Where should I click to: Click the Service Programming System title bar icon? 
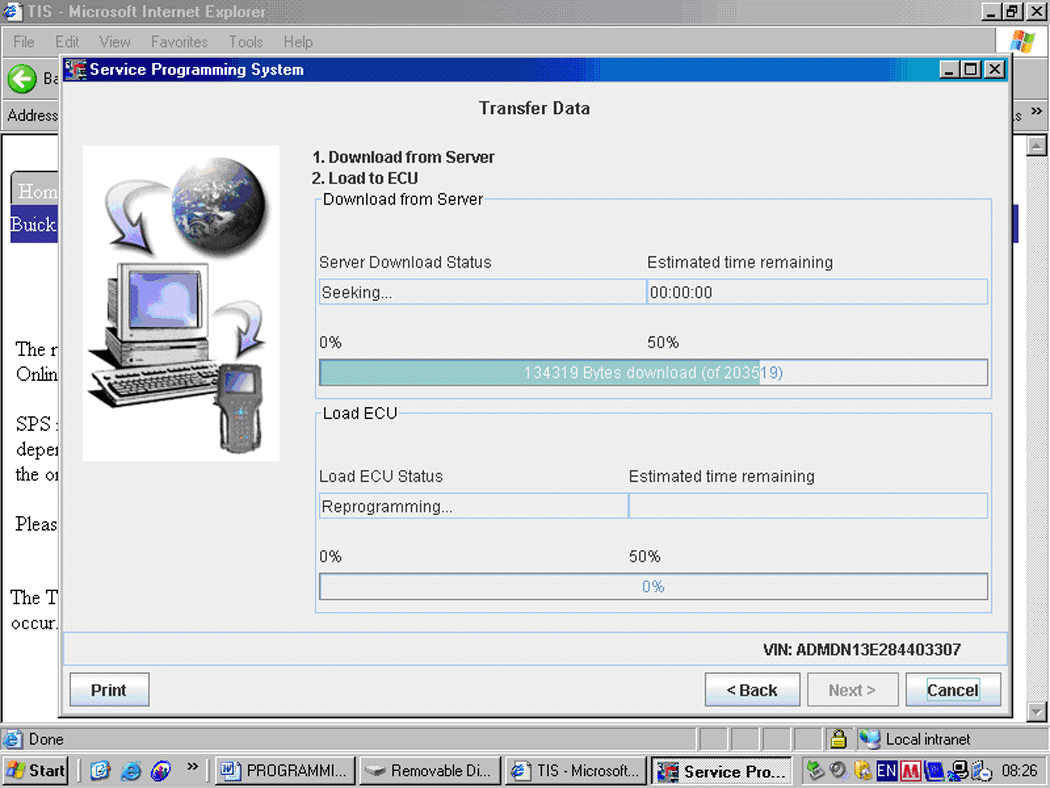pyautogui.click(x=76, y=70)
